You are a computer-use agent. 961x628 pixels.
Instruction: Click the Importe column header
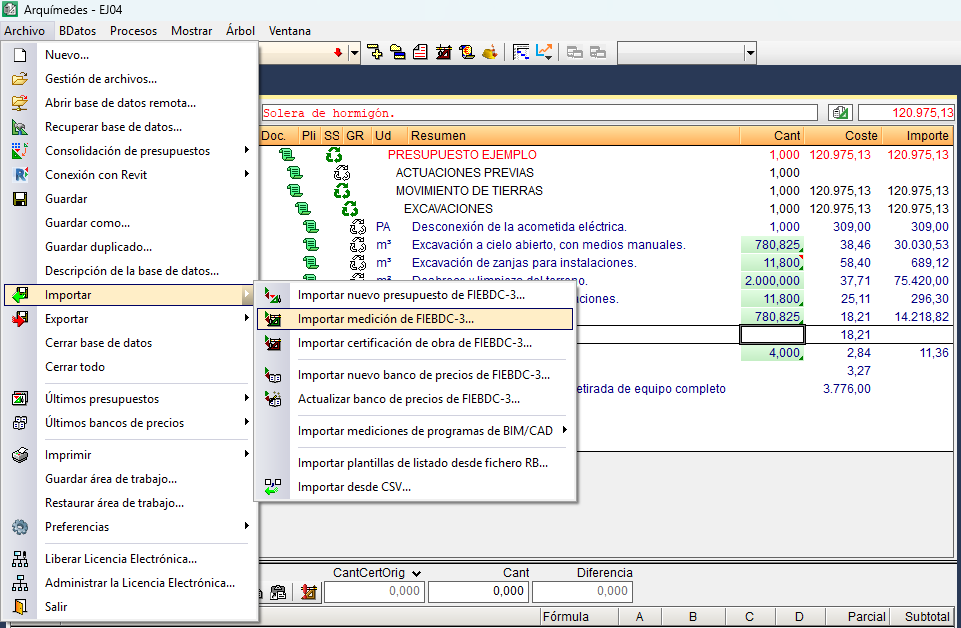tap(927, 135)
